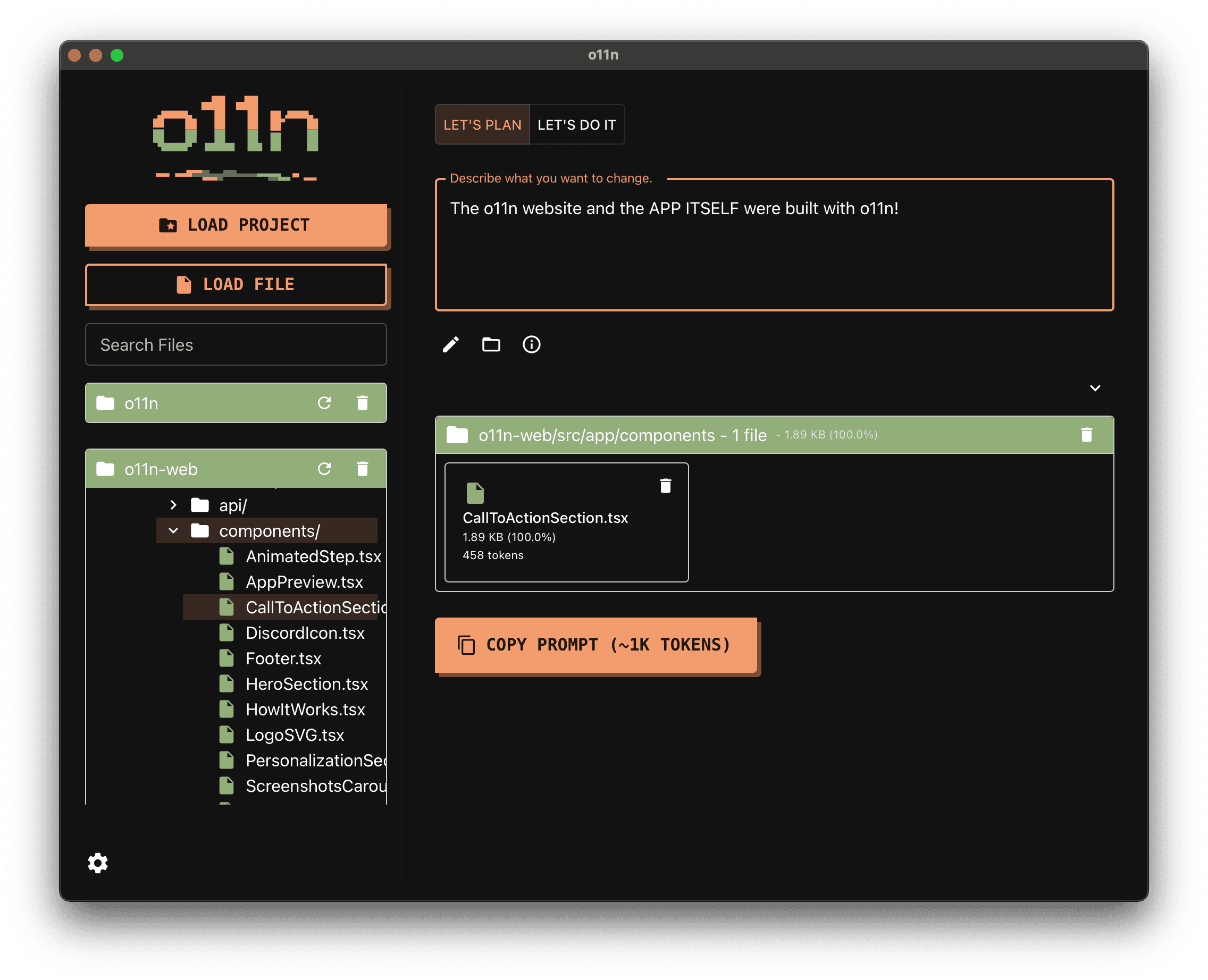1208x980 pixels.
Task: Switch to the LET'S DO IT tab
Action: (576, 124)
